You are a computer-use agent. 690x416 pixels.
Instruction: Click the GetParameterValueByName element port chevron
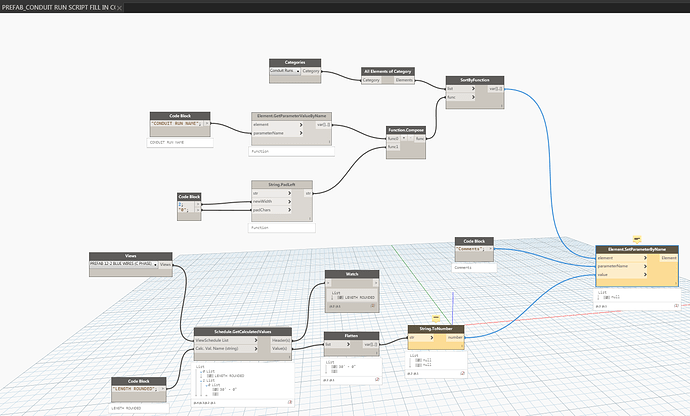(x=301, y=125)
